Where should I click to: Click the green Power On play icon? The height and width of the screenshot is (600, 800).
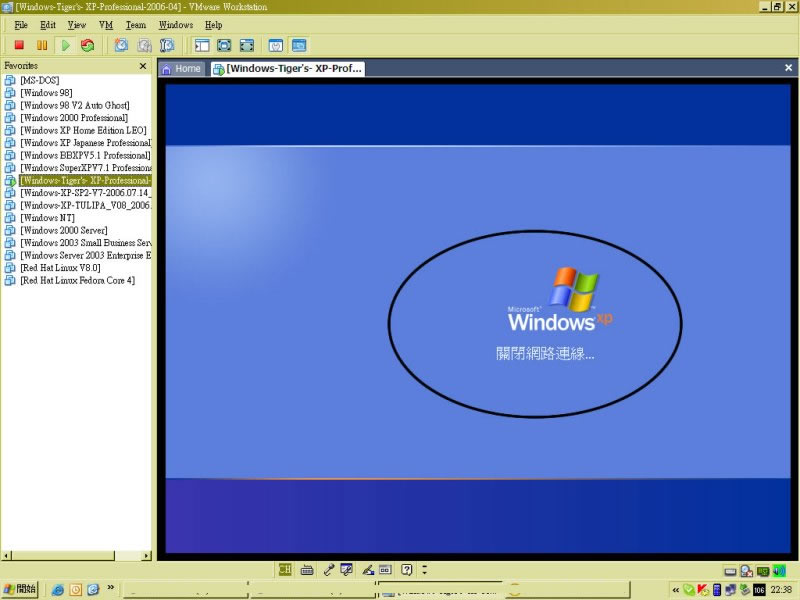[x=65, y=45]
